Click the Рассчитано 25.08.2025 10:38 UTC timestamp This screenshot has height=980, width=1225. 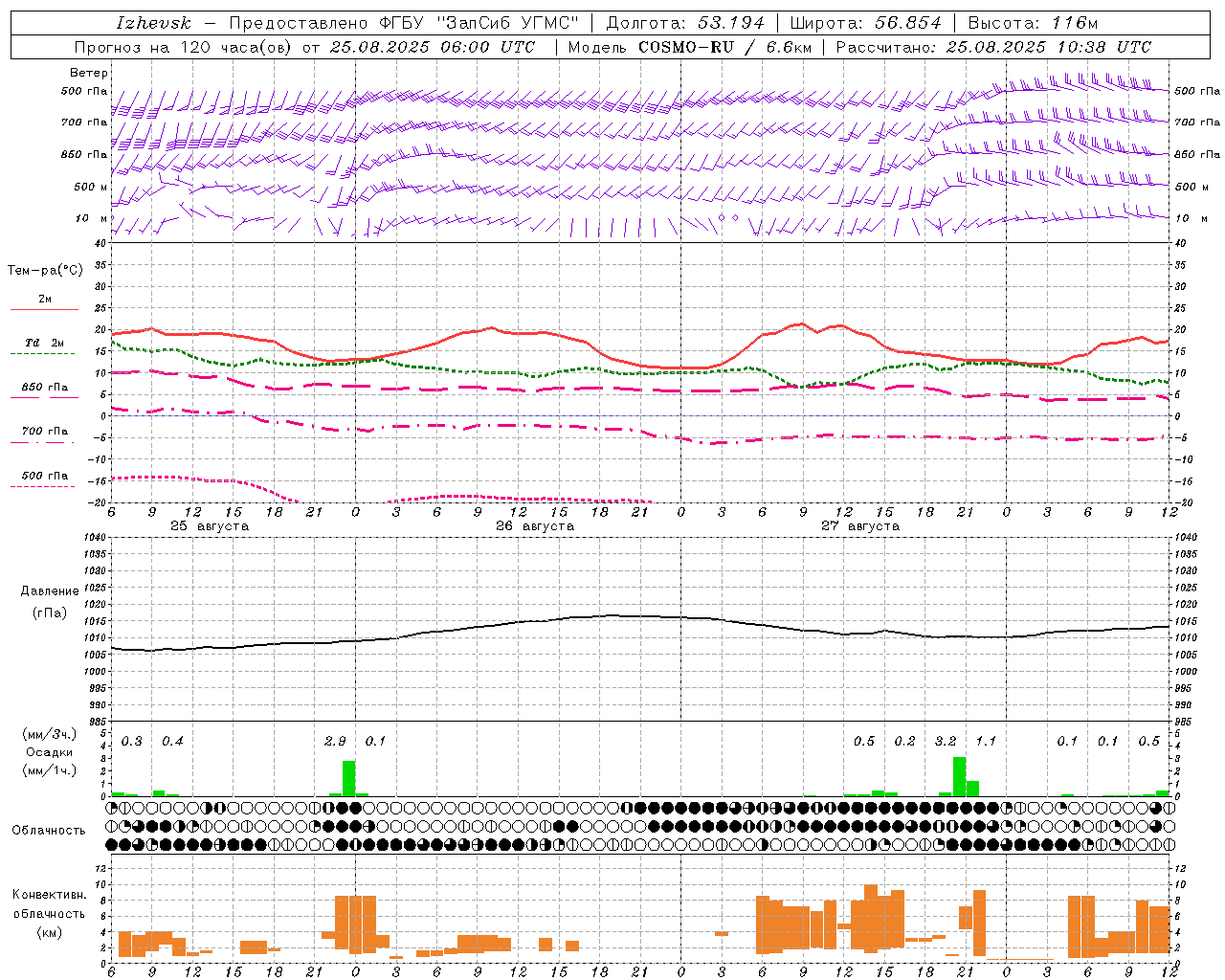pyautogui.click(x=993, y=47)
